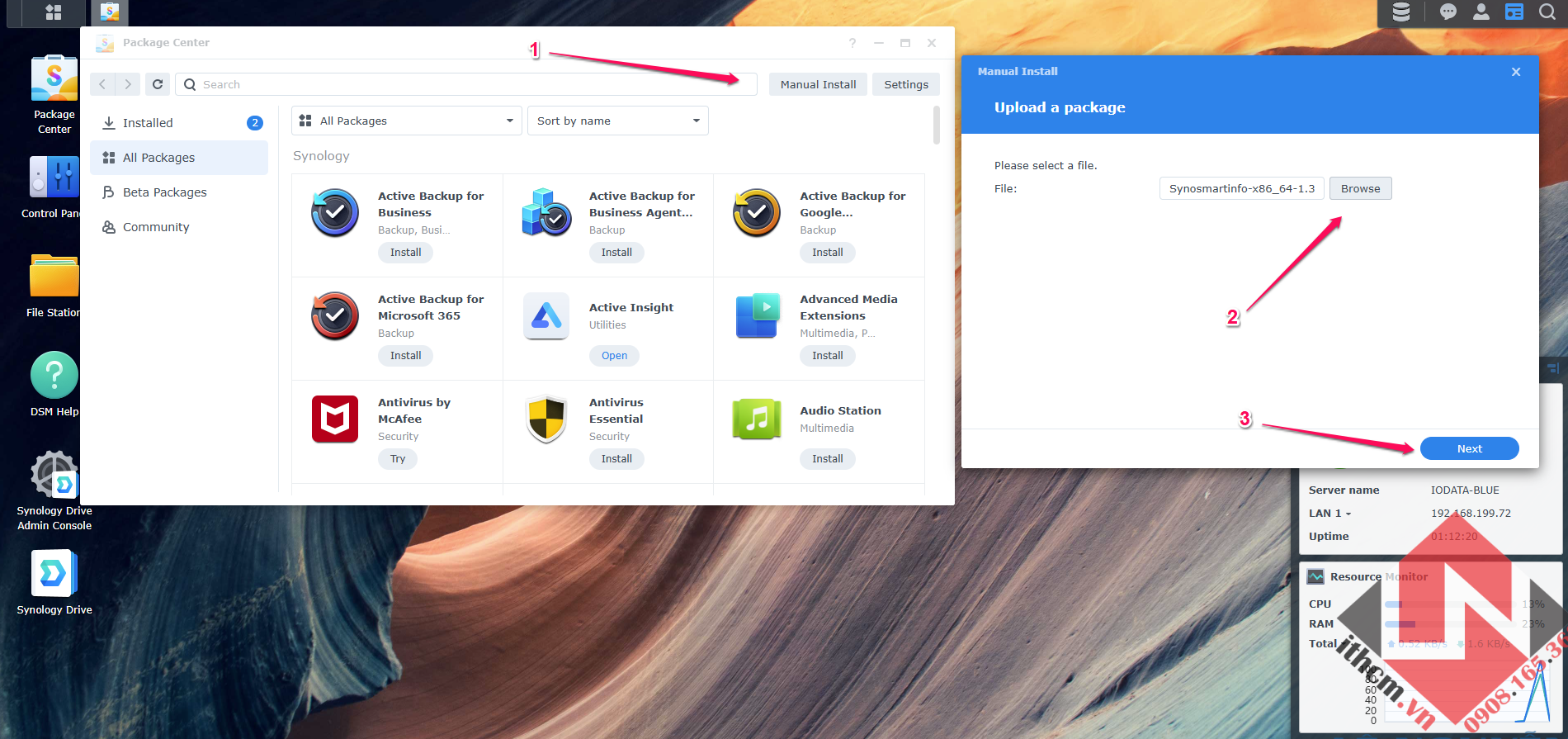Click Active Backup for Business Agent icon
1568x739 pixels.
[x=546, y=213]
